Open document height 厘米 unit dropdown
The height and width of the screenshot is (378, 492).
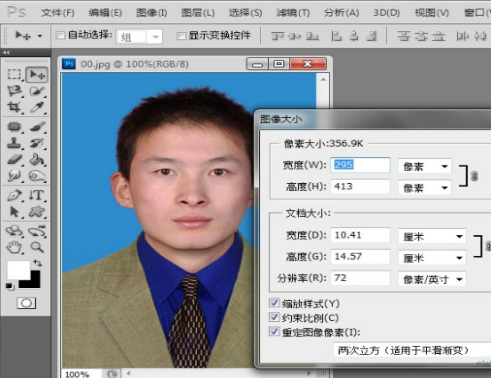click(432, 258)
